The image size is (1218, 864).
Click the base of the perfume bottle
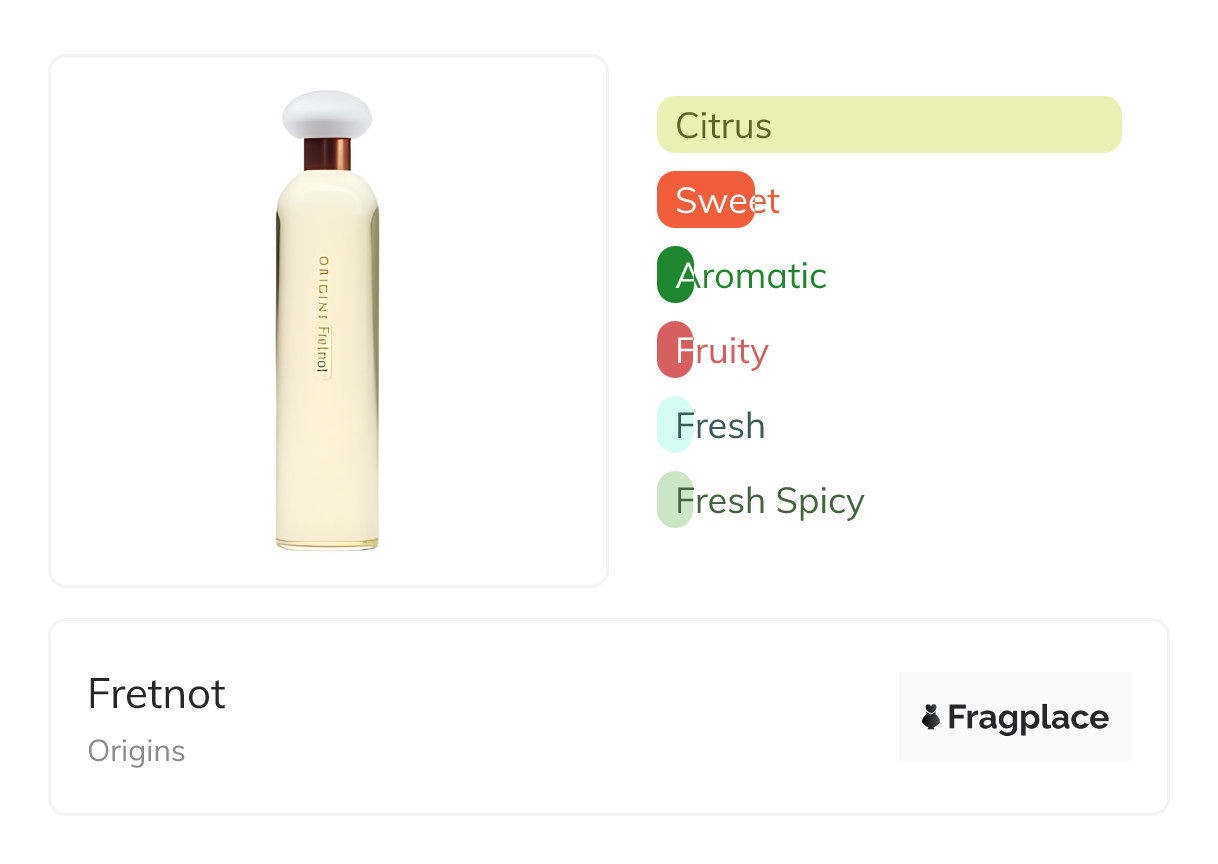327,540
